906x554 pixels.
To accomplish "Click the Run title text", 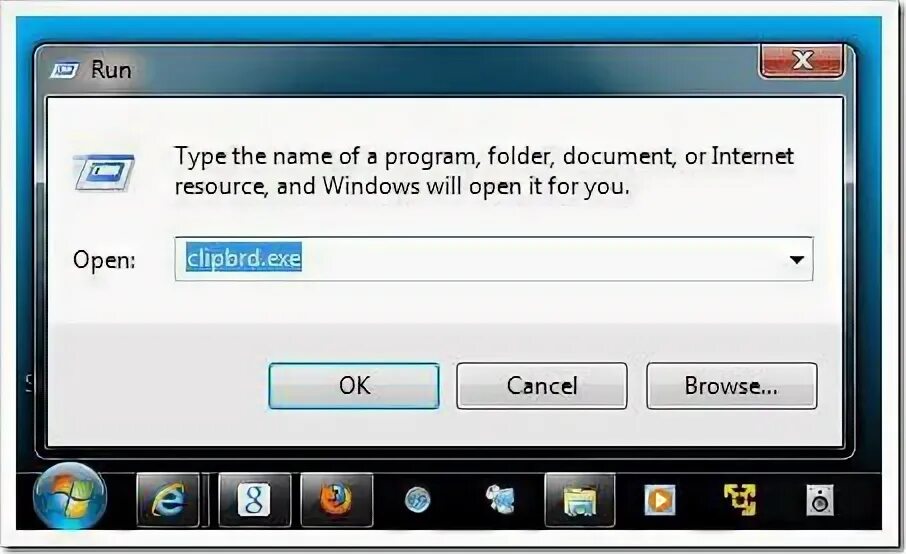I will [111, 70].
